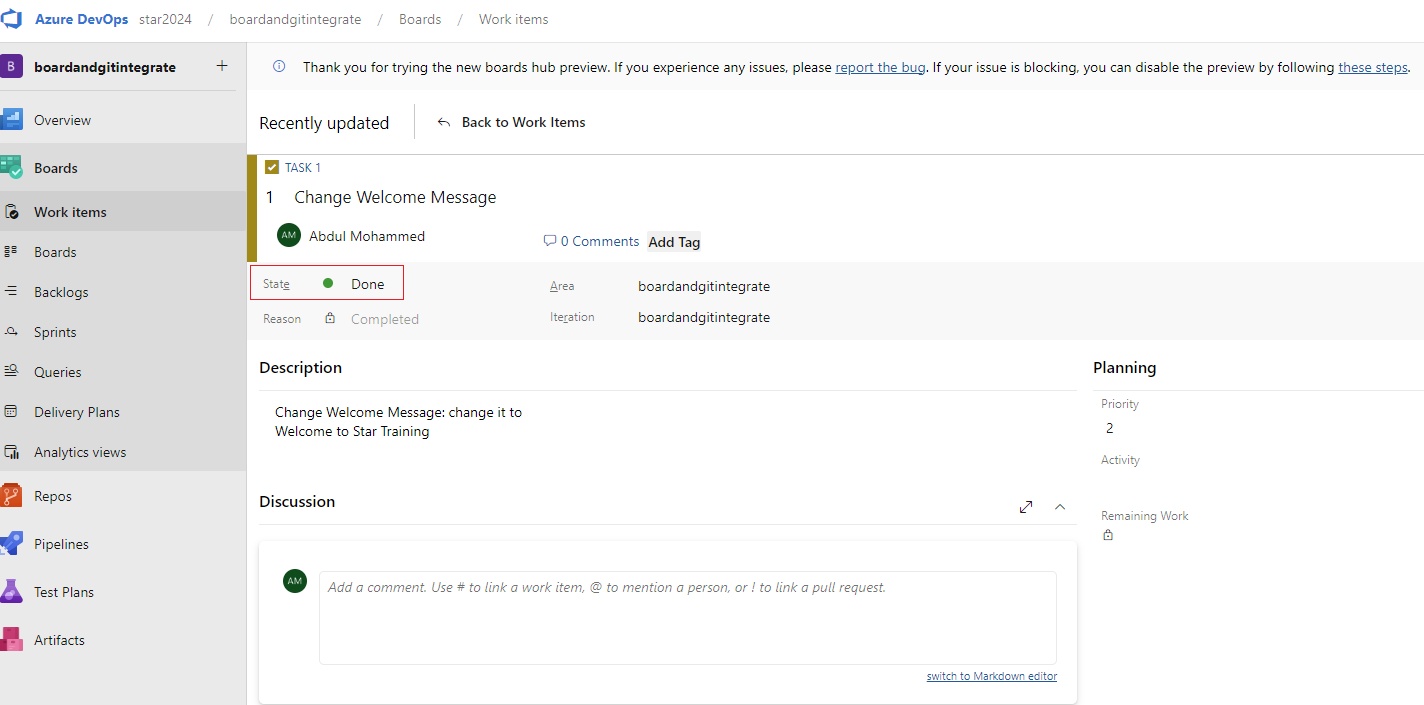
Task: Click the Delivery Plans icon
Action: (x=12, y=412)
